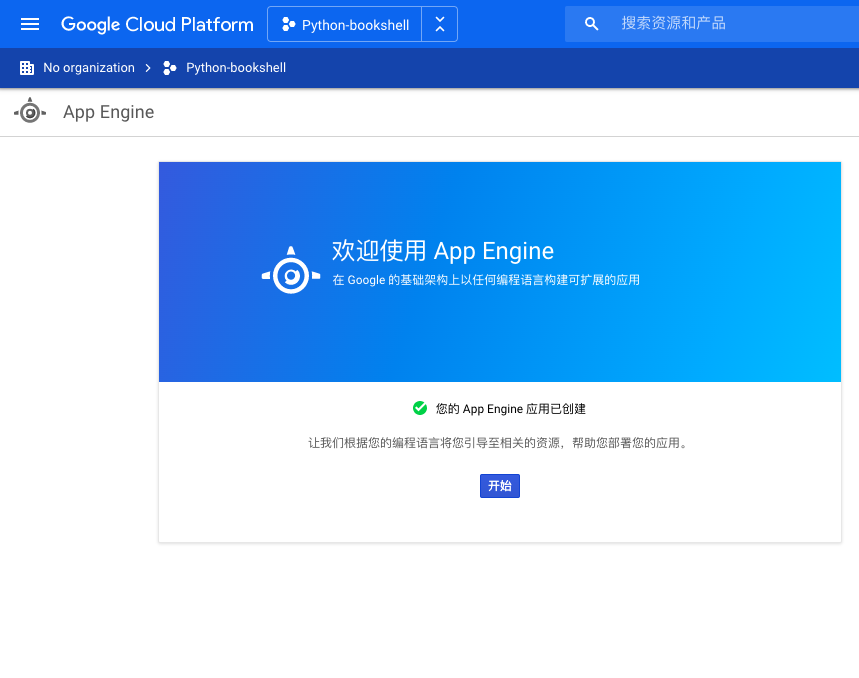
Task: Open the Python-bookshell project selector
Action: coord(345,24)
